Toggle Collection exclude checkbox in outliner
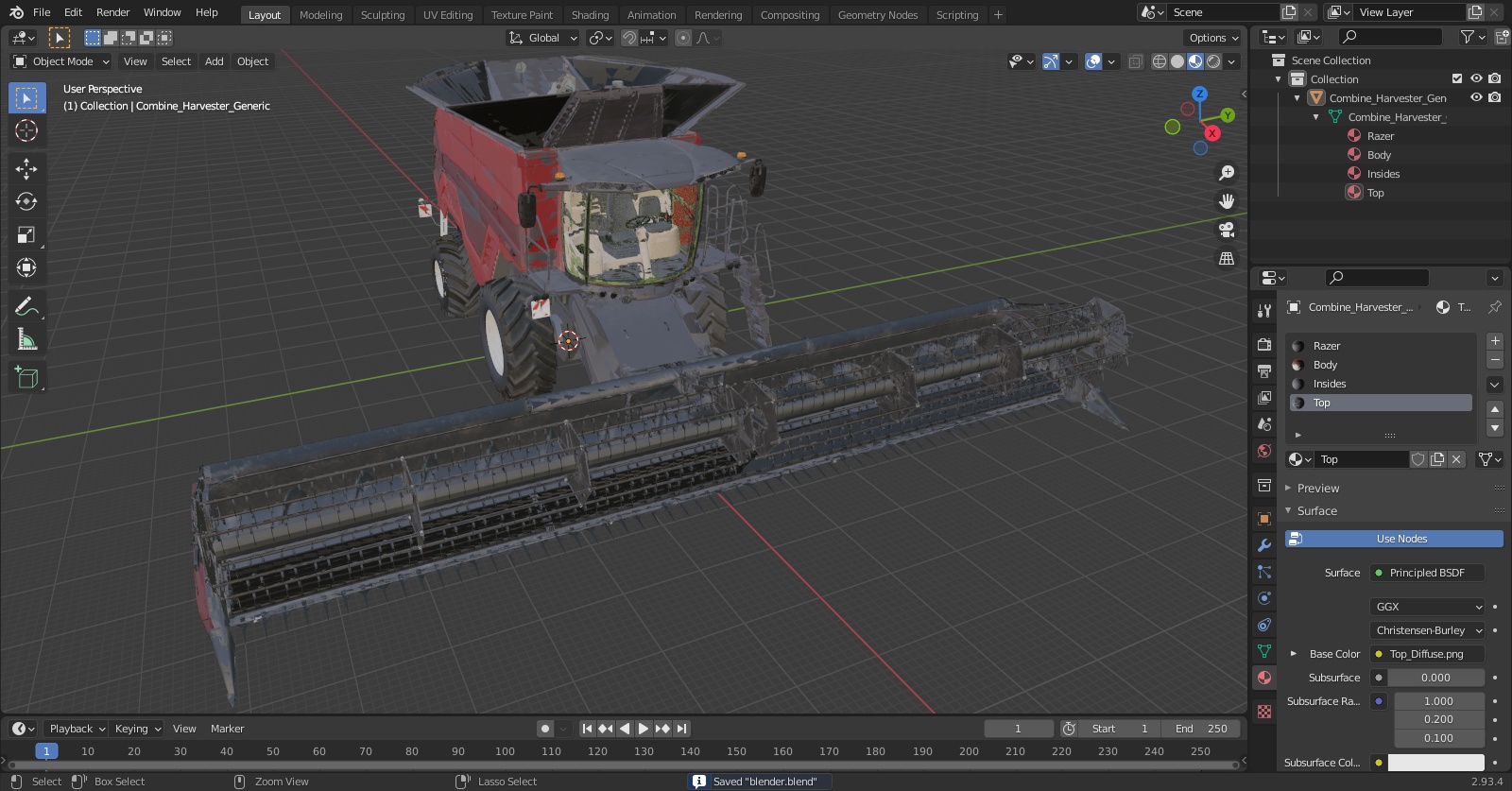The width and height of the screenshot is (1512, 791). 1457,78
